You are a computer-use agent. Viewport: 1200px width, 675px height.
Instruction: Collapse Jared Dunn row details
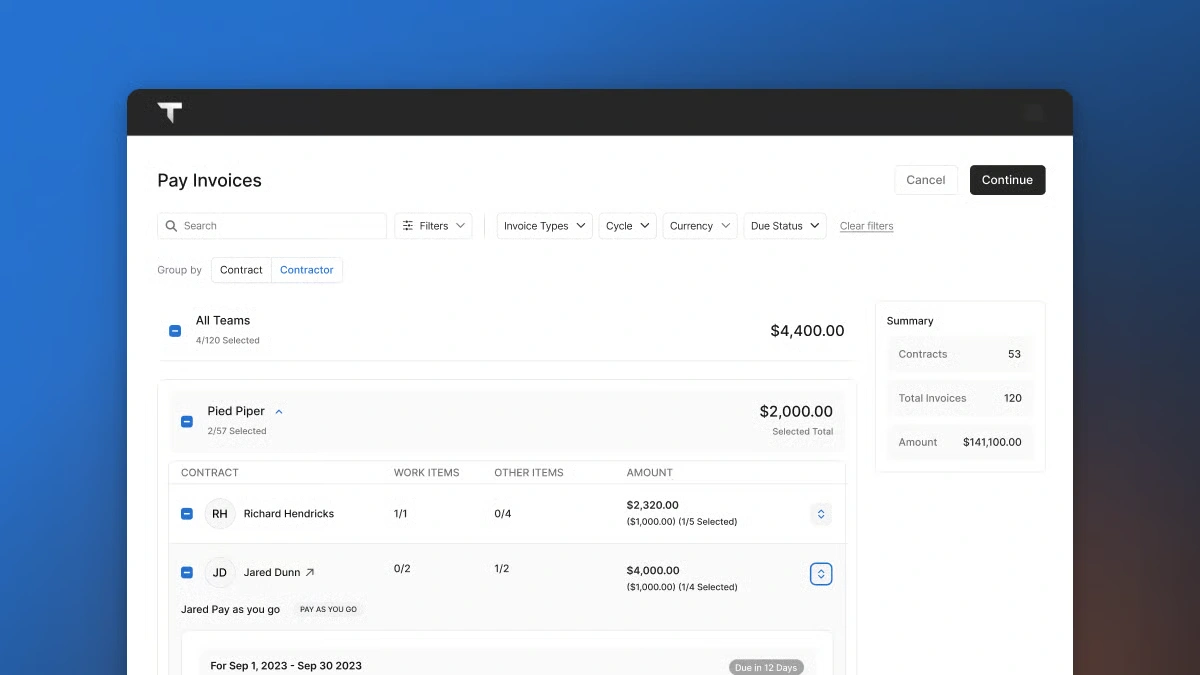point(821,574)
